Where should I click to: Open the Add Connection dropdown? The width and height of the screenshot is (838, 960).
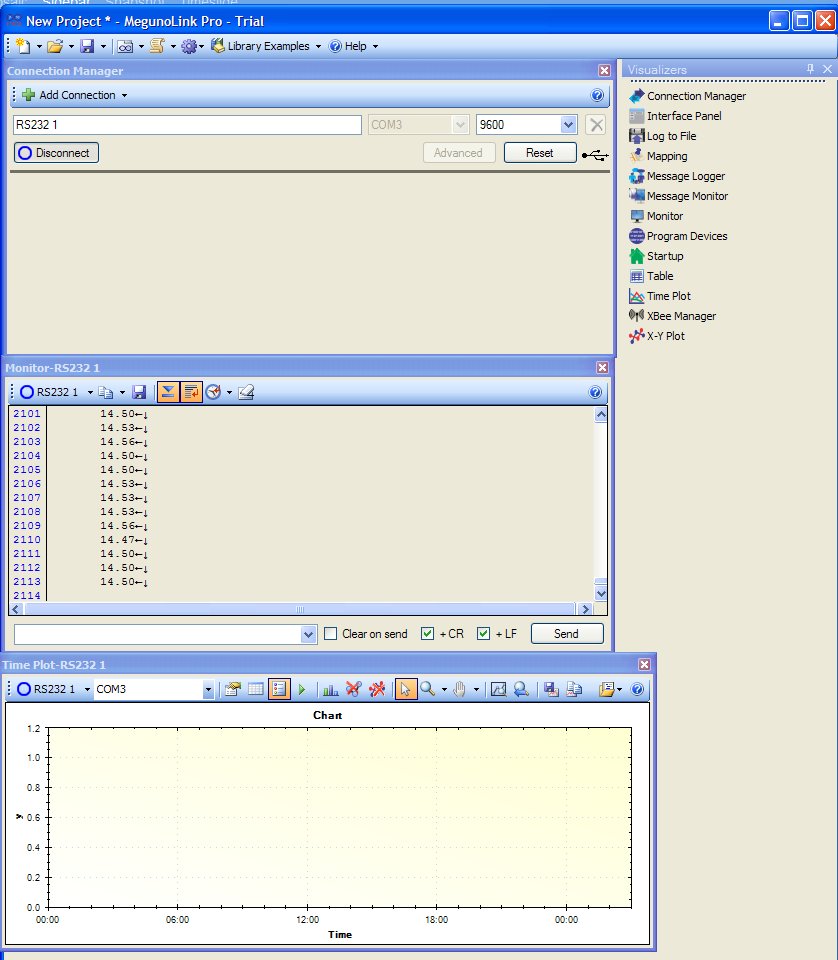(74, 95)
